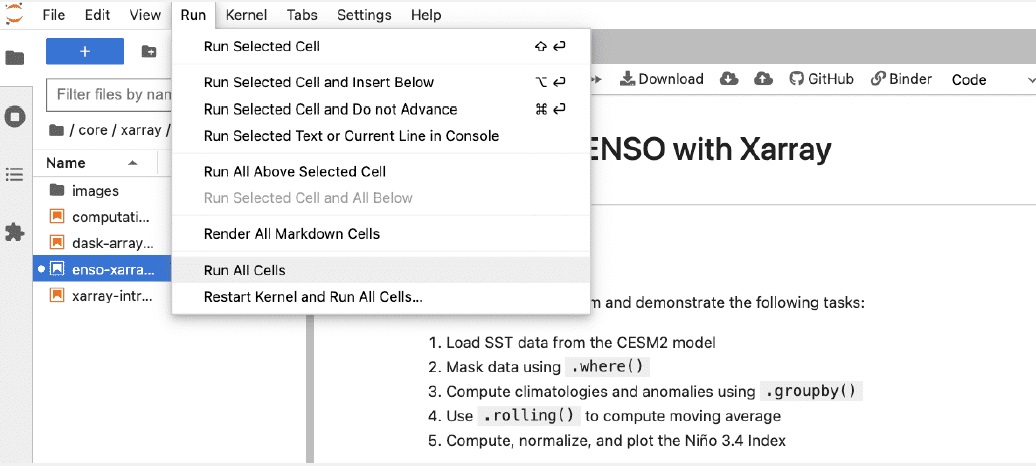
Task: Click the cloud download icon
Action: 728,79
